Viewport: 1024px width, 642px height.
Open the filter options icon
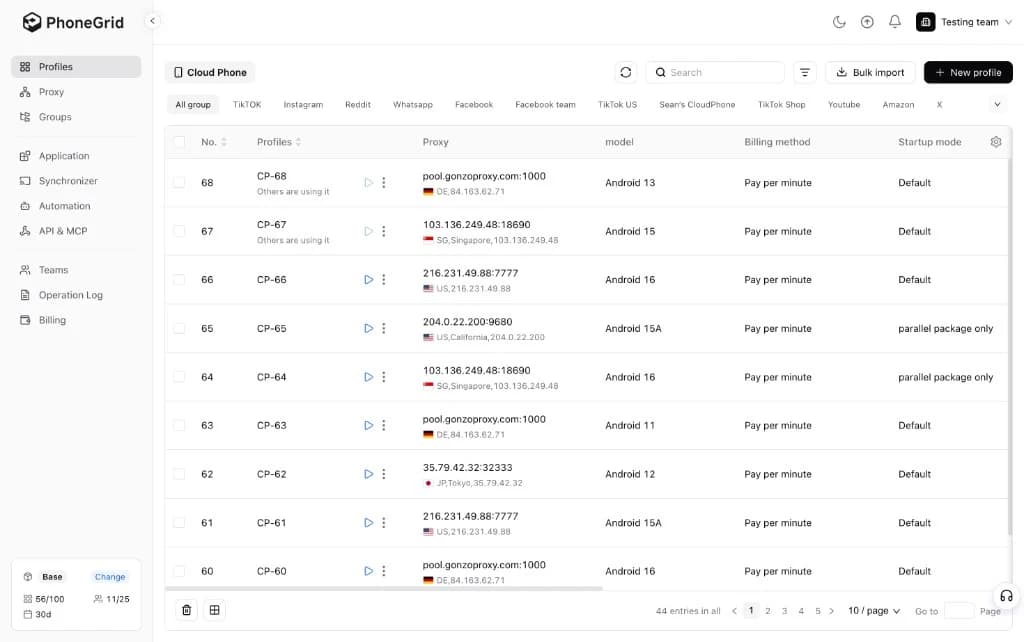805,72
